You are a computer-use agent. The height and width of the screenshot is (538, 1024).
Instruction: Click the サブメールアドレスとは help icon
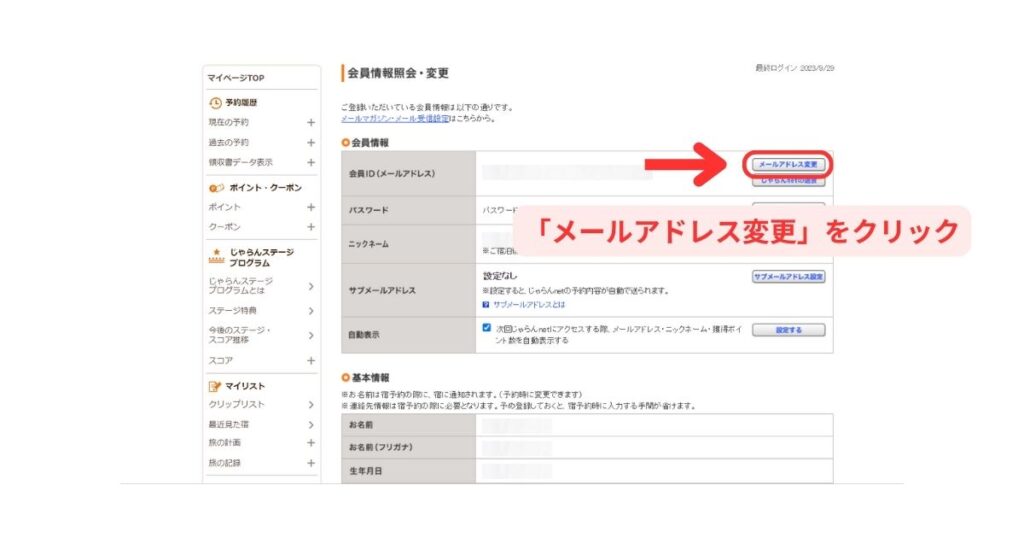pyautogui.click(x=486, y=305)
